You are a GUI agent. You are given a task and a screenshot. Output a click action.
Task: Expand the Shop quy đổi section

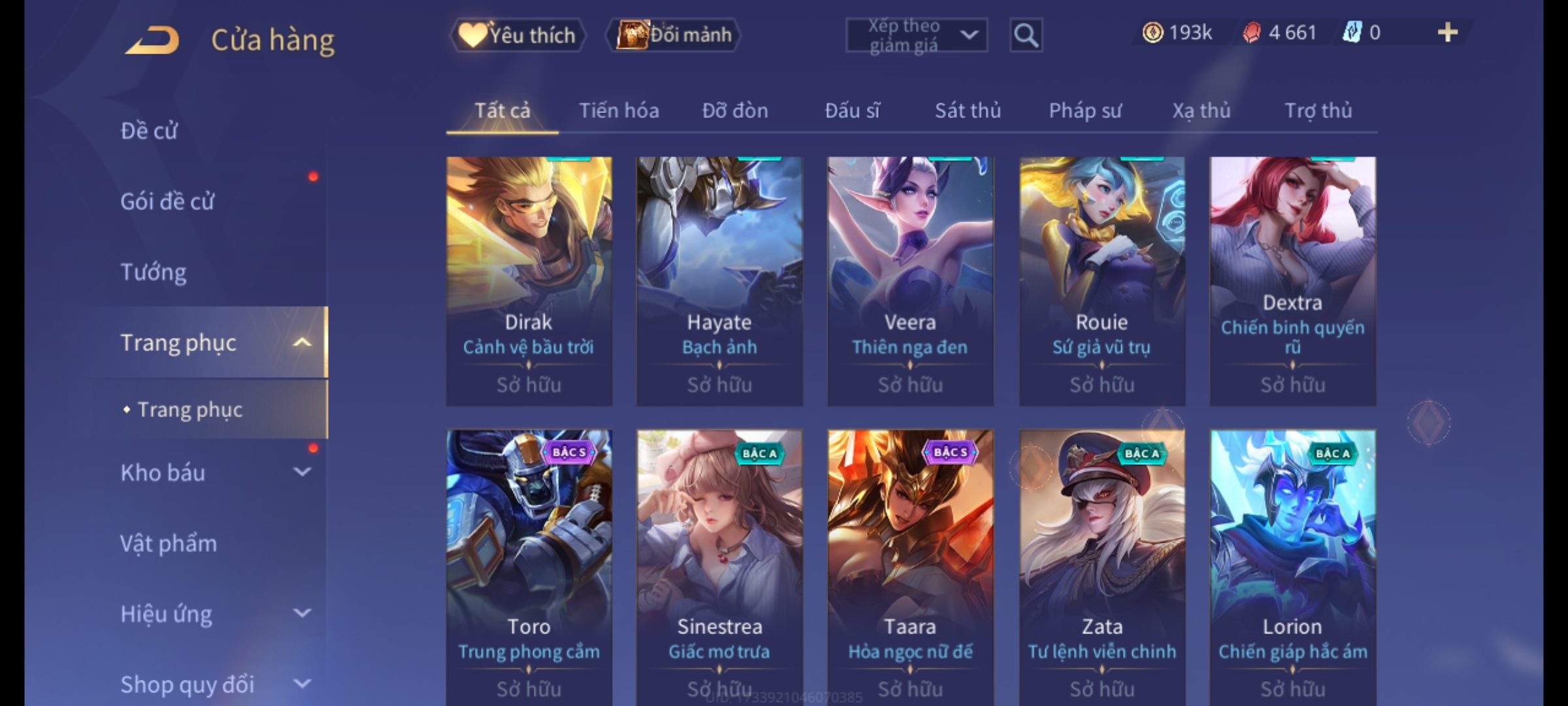click(x=302, y=684)
